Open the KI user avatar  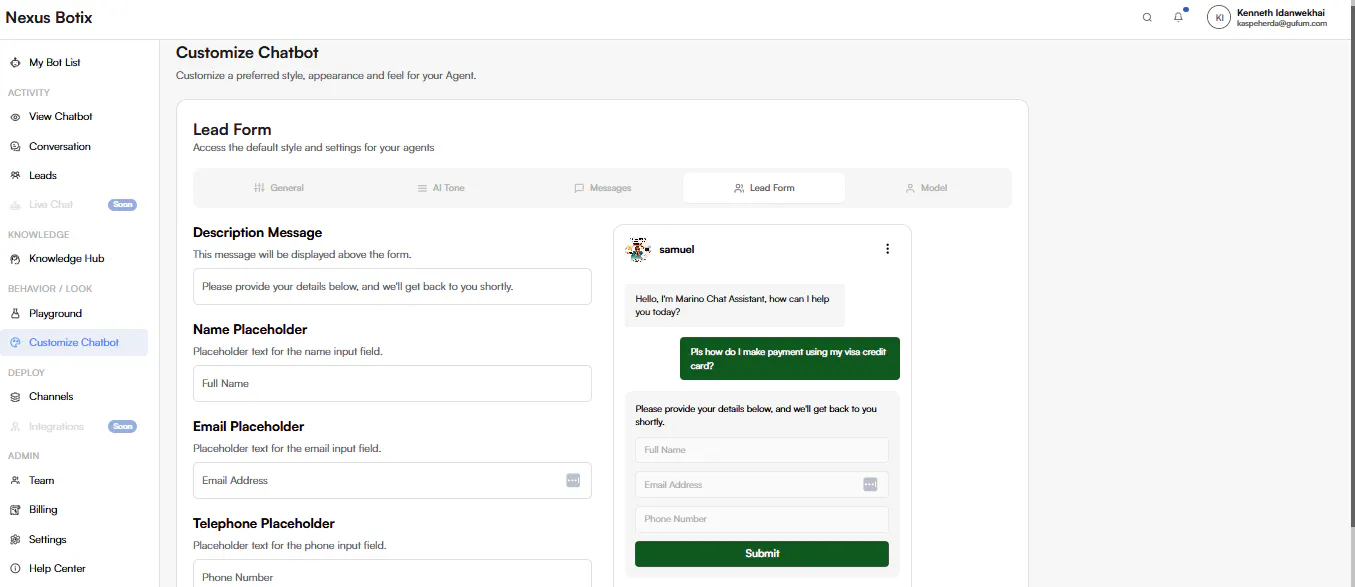[1219, 17]
